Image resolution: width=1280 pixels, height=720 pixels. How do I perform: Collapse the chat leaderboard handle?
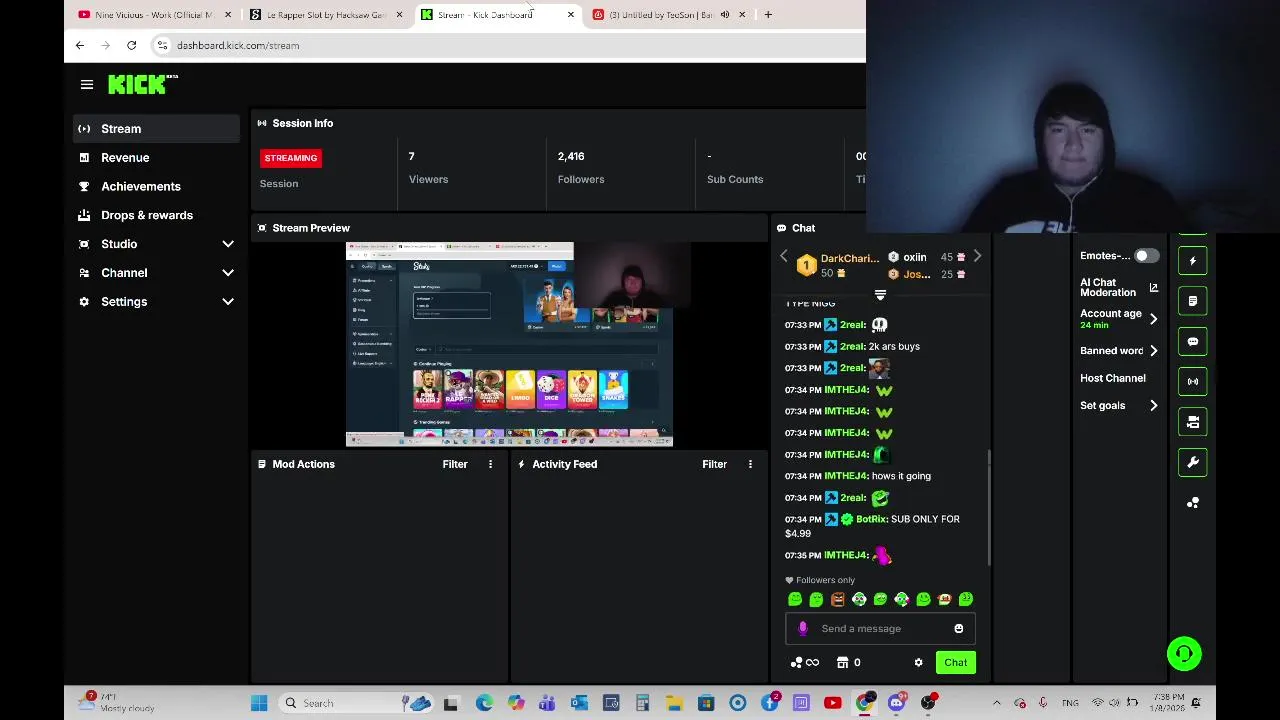click(x=880, y=295)
